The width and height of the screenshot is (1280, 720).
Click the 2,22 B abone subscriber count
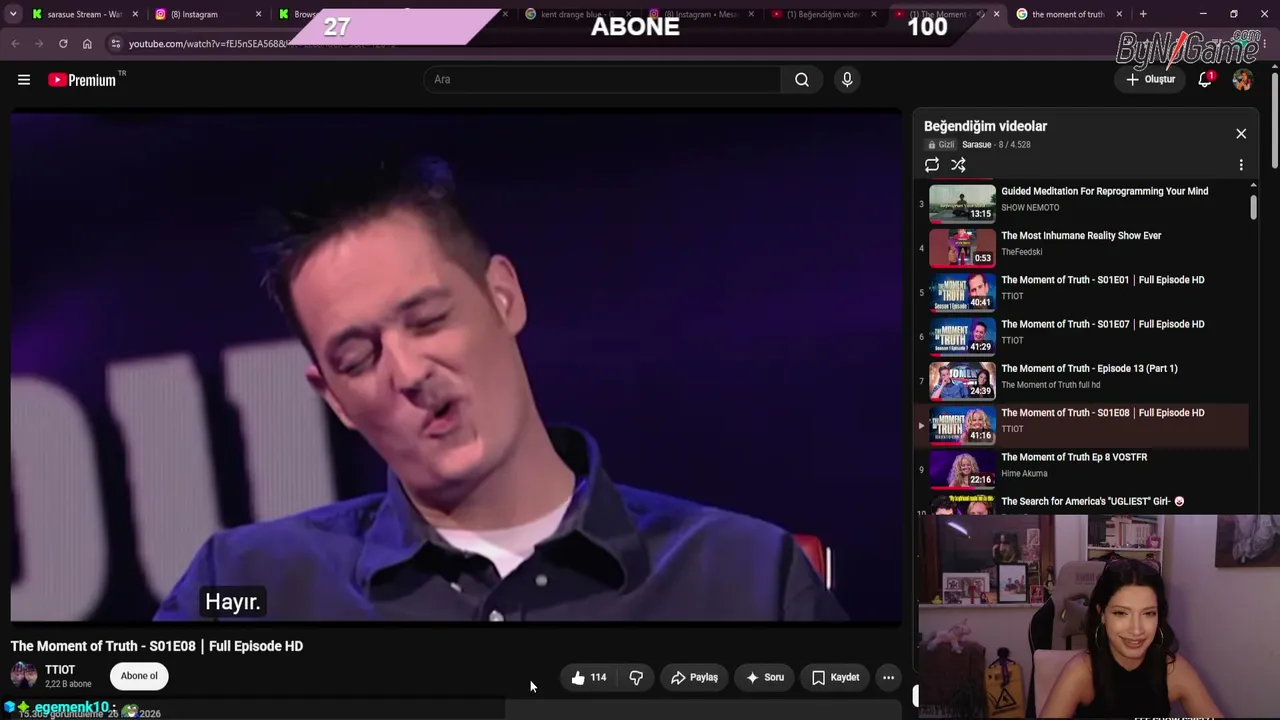68,684
